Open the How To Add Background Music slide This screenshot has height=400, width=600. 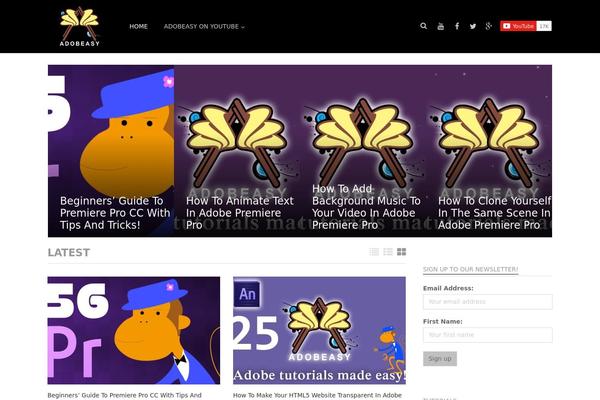[x=363, y=151]
